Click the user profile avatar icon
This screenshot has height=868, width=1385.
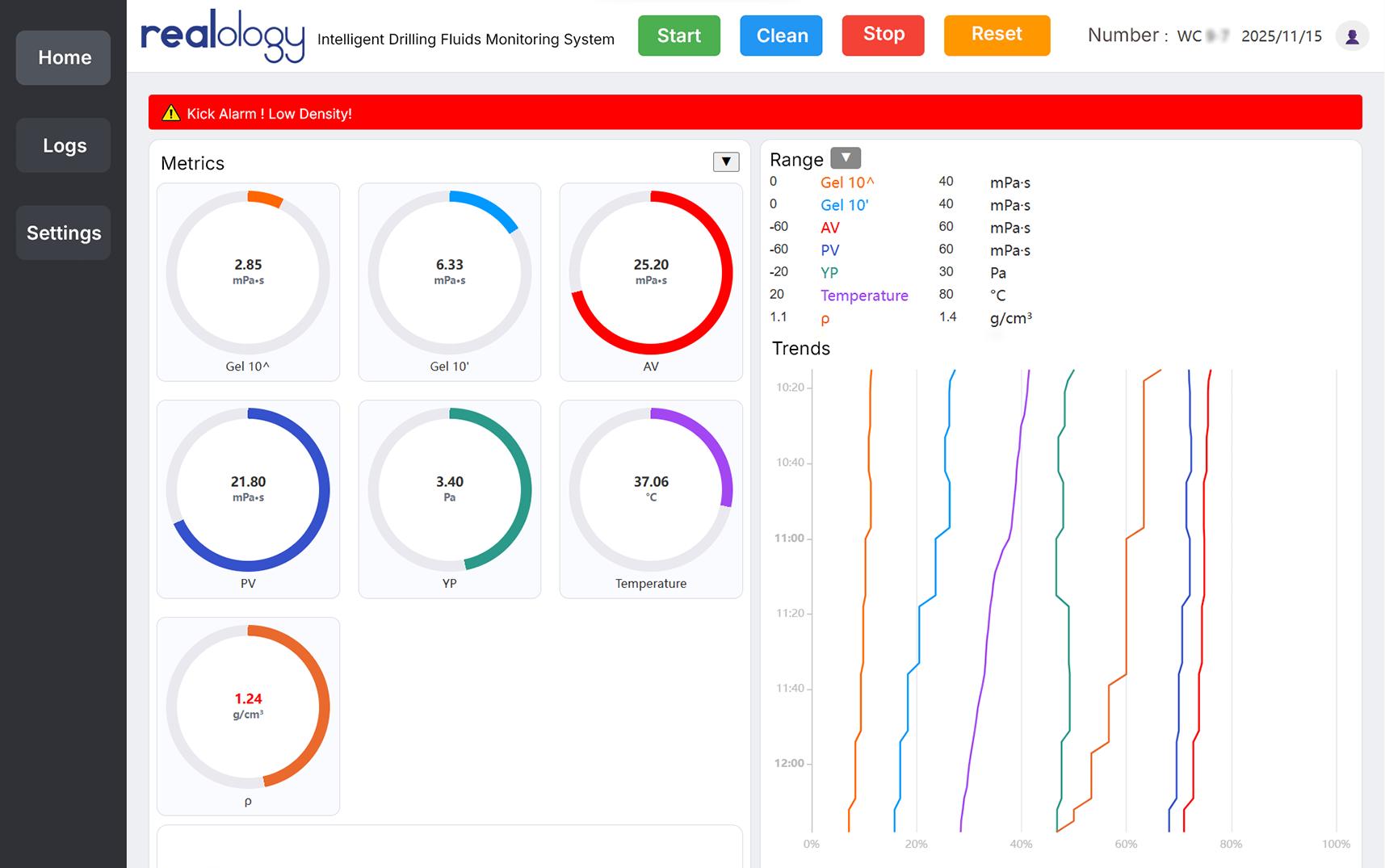click(x=1352, y=36)
